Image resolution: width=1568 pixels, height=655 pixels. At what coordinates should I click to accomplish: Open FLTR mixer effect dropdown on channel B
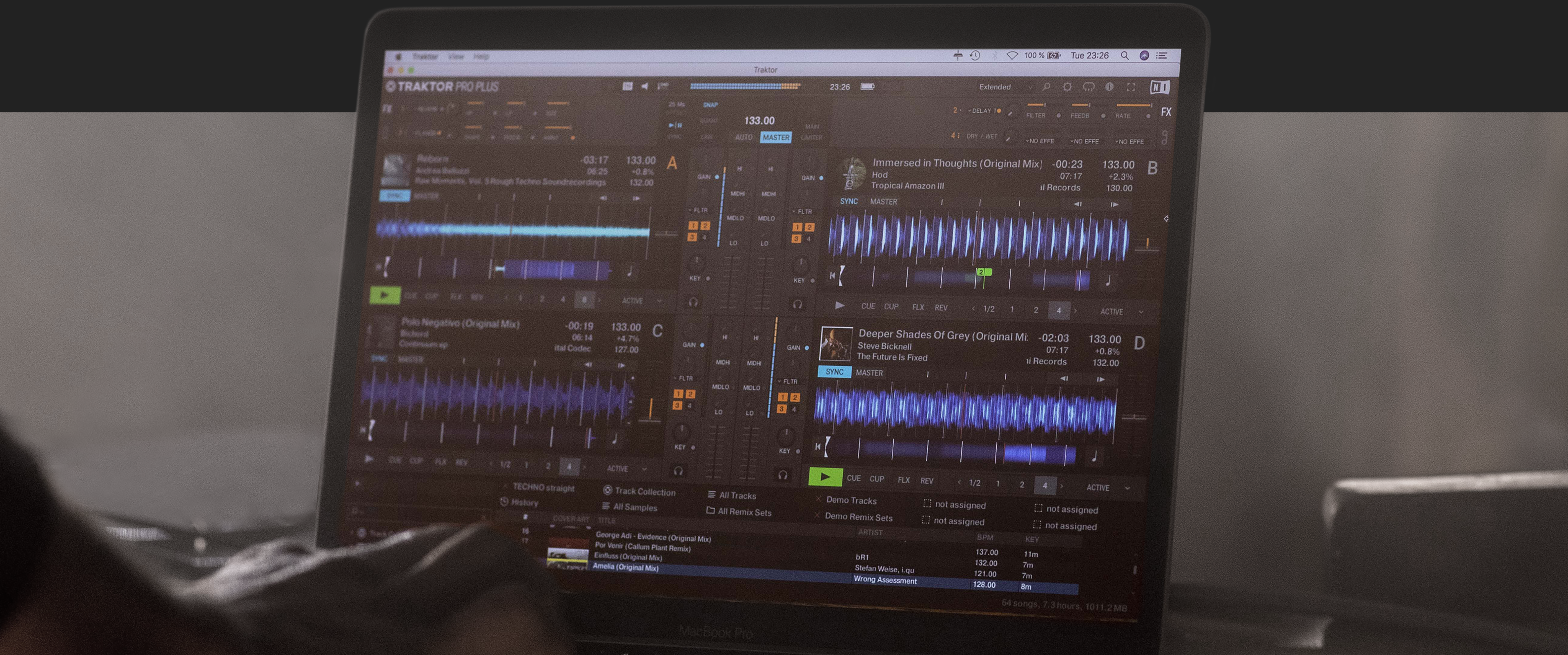point(802,211)
